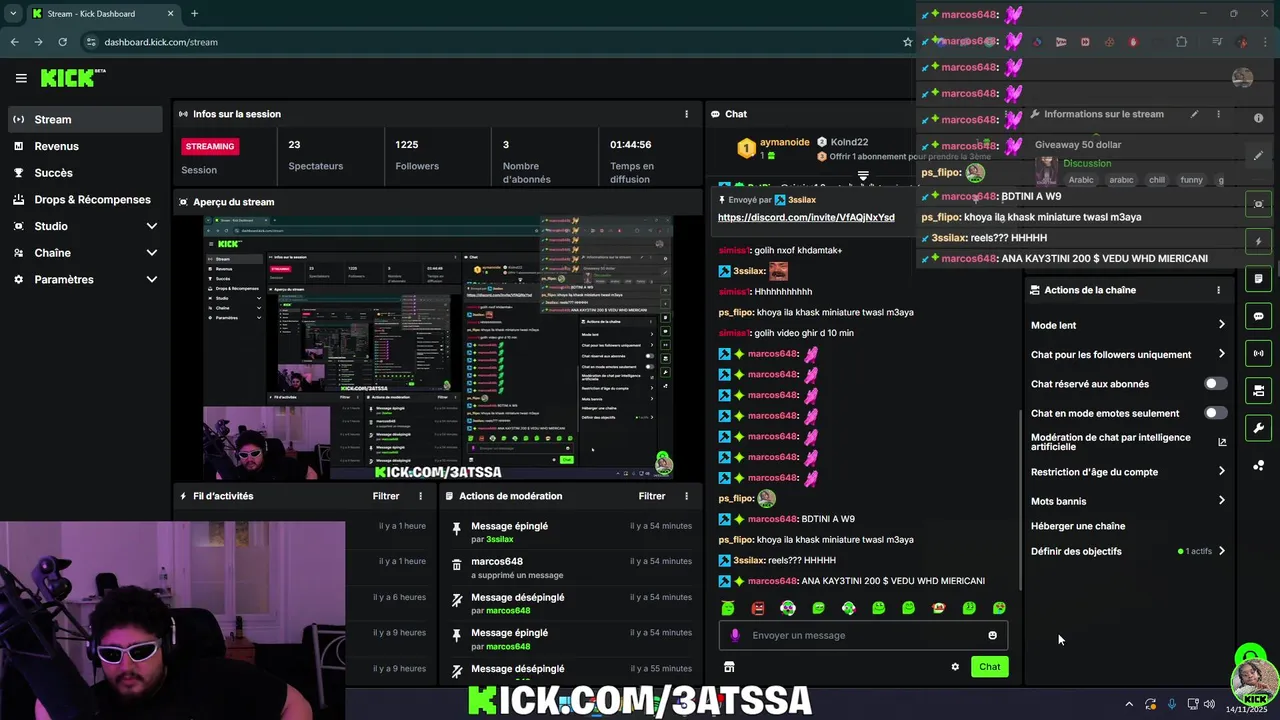Open Actions de la chaîne three-dot menu
The image size is (1280, 720).
[x=1218, y=290]
